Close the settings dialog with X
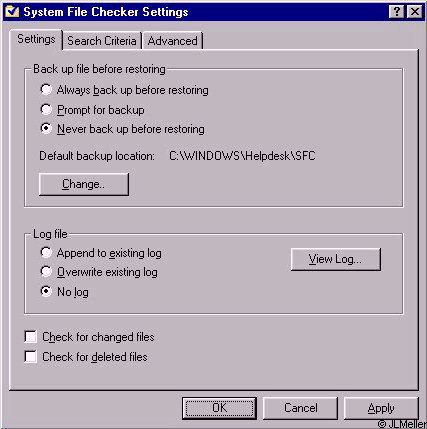 [415, 12]
